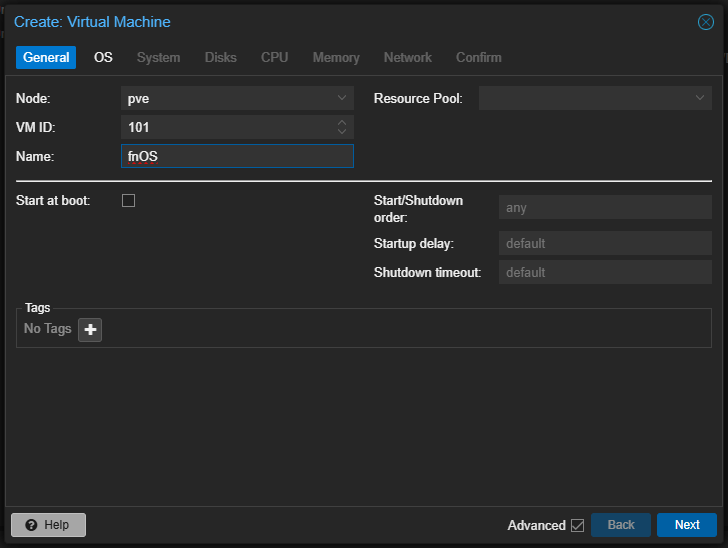
Task: Click the Back button
Action: click(x=621, y=525)
